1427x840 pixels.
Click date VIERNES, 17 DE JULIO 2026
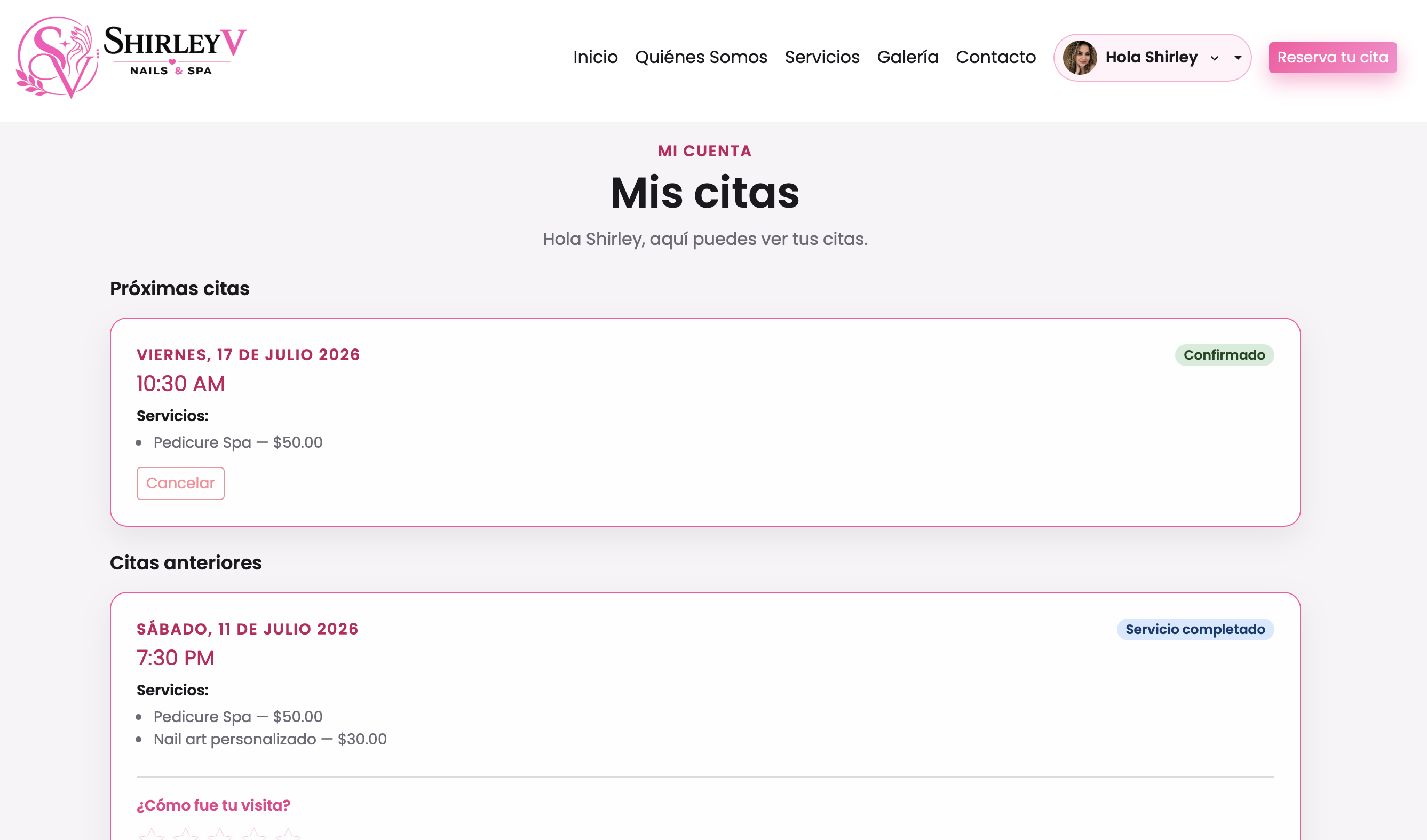coord(248,354)
